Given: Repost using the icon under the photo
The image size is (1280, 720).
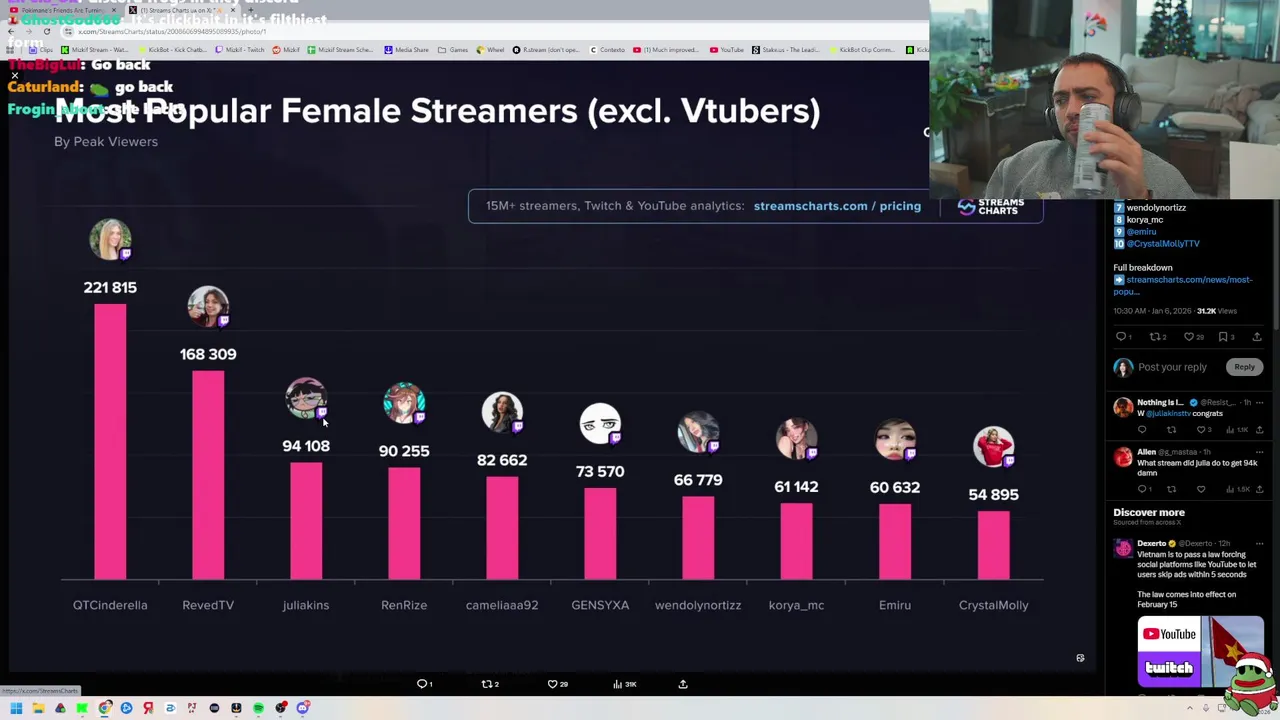Looking at the screenshot, I should click(489, 684).
